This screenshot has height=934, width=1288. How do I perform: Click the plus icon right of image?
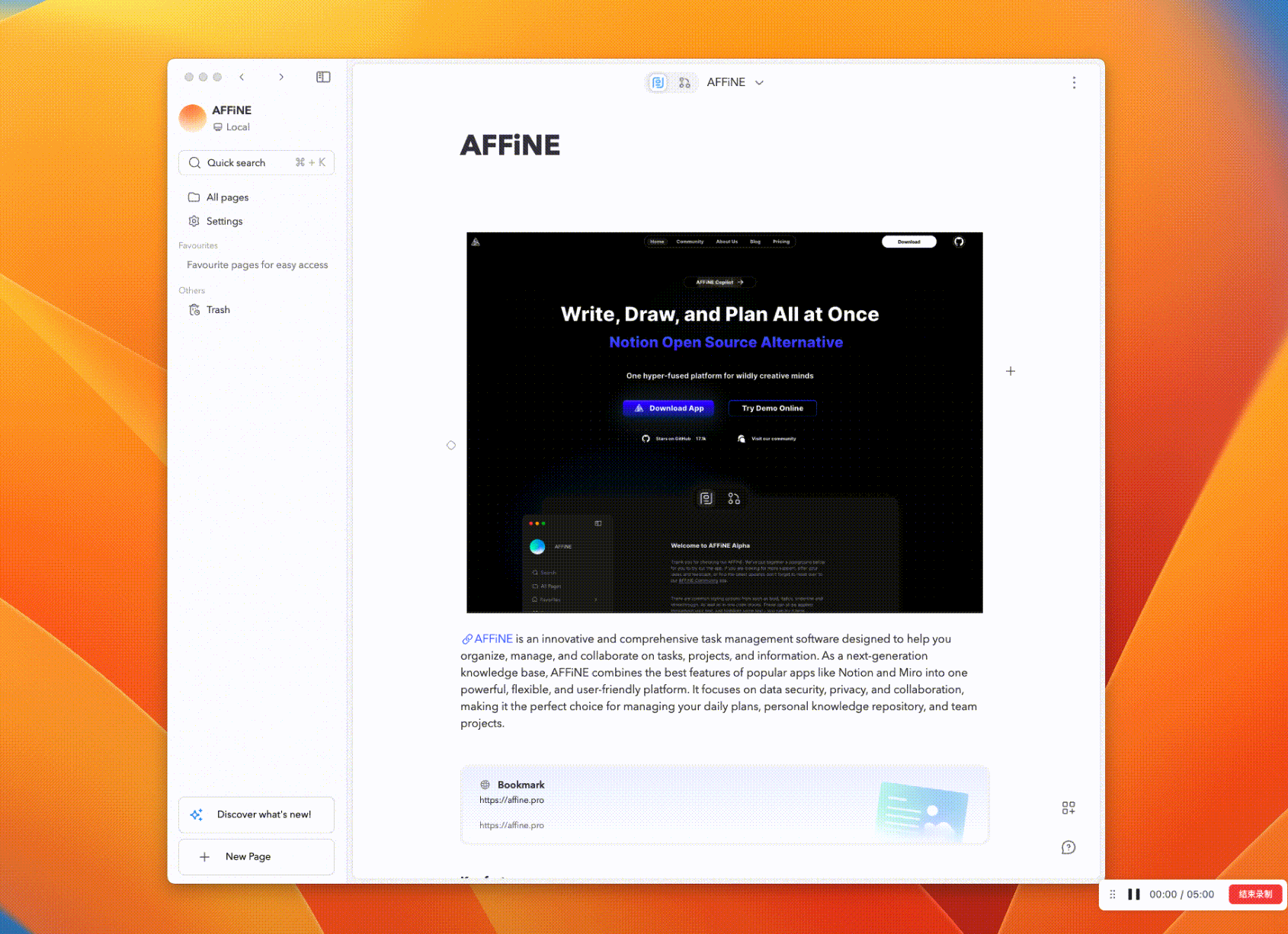[1011, 371]
